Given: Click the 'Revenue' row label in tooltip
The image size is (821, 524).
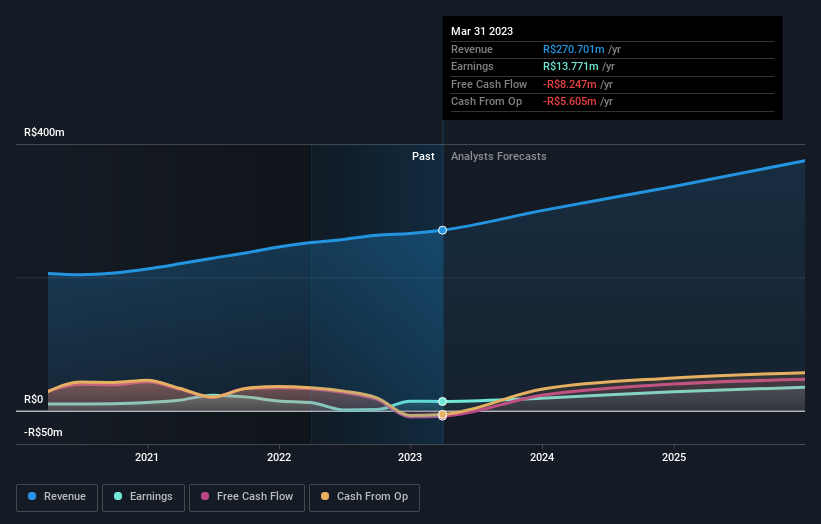Looking at the screenshot, I should [x=472, y=49].
